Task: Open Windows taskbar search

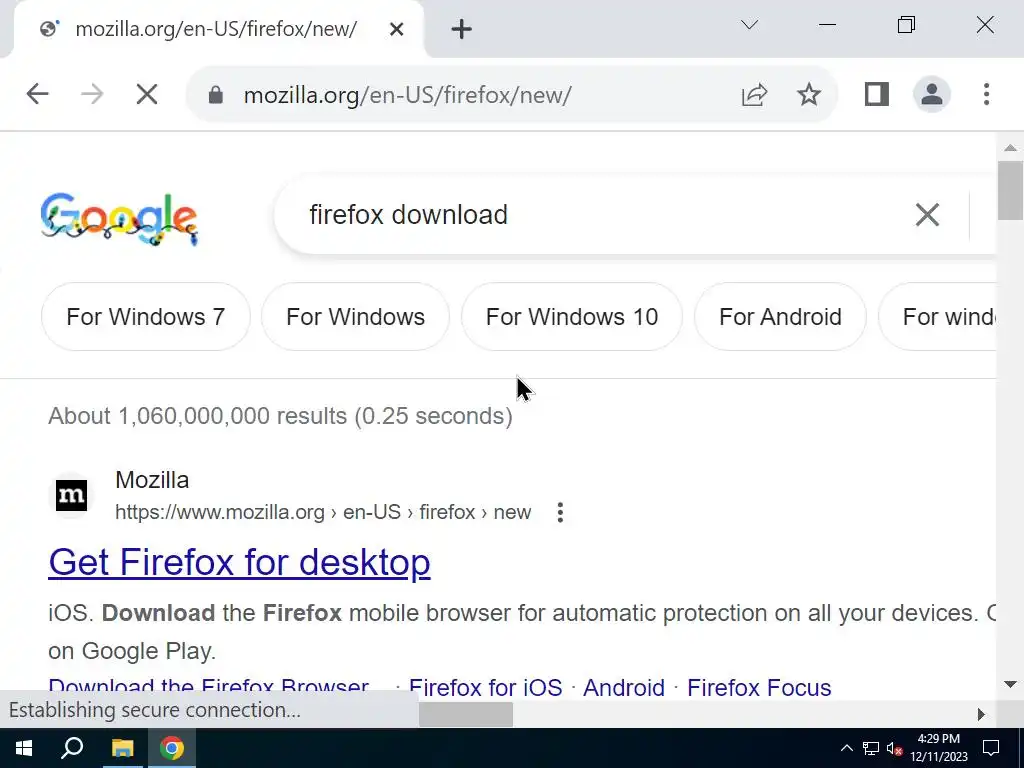Action: (x=72, y=748)
